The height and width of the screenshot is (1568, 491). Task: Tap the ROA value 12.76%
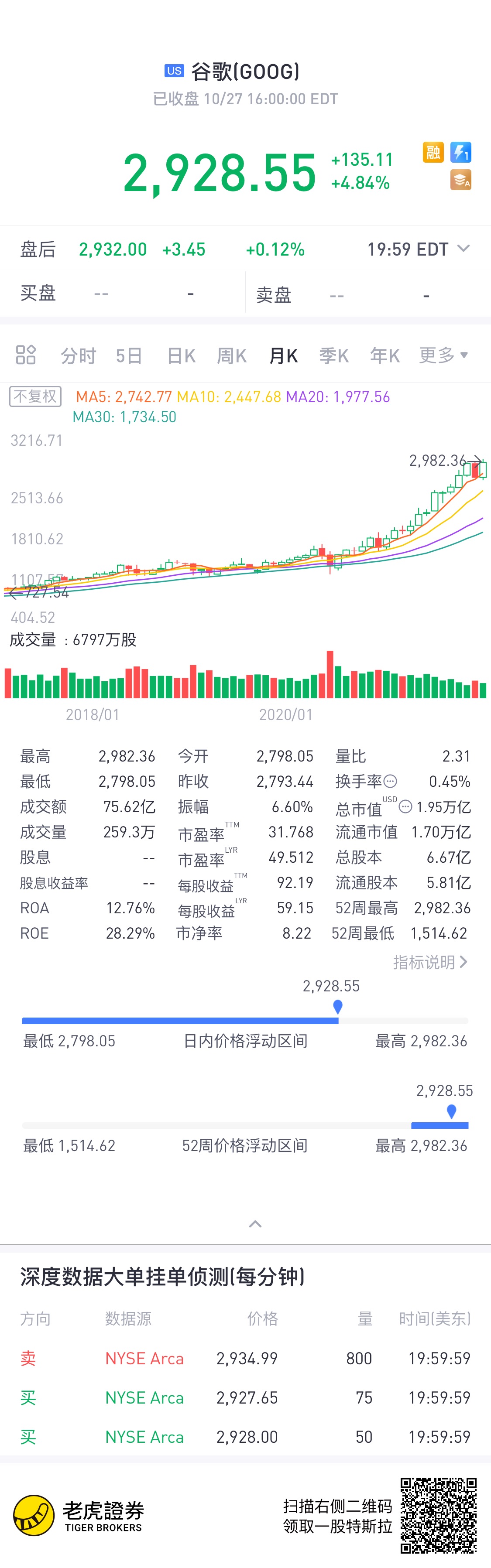tap(130, 908)
